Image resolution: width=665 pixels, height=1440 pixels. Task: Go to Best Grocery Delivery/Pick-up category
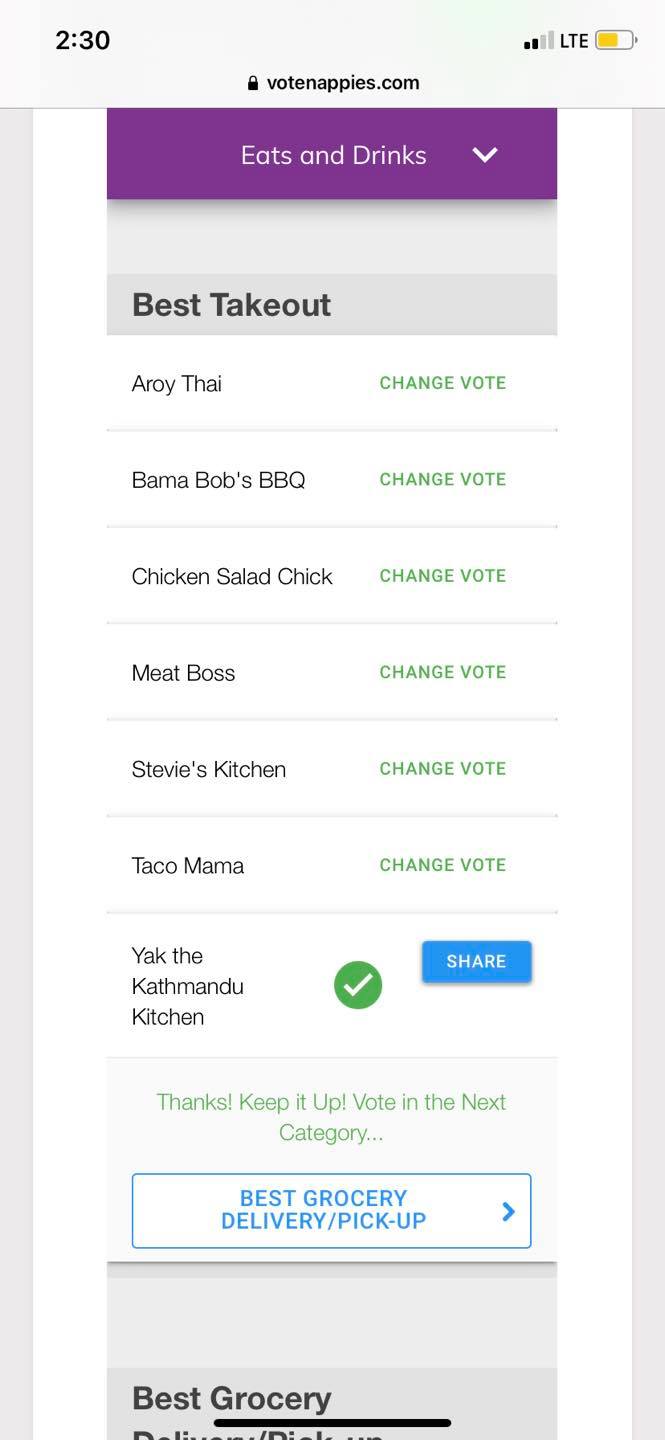(324, 1210)
